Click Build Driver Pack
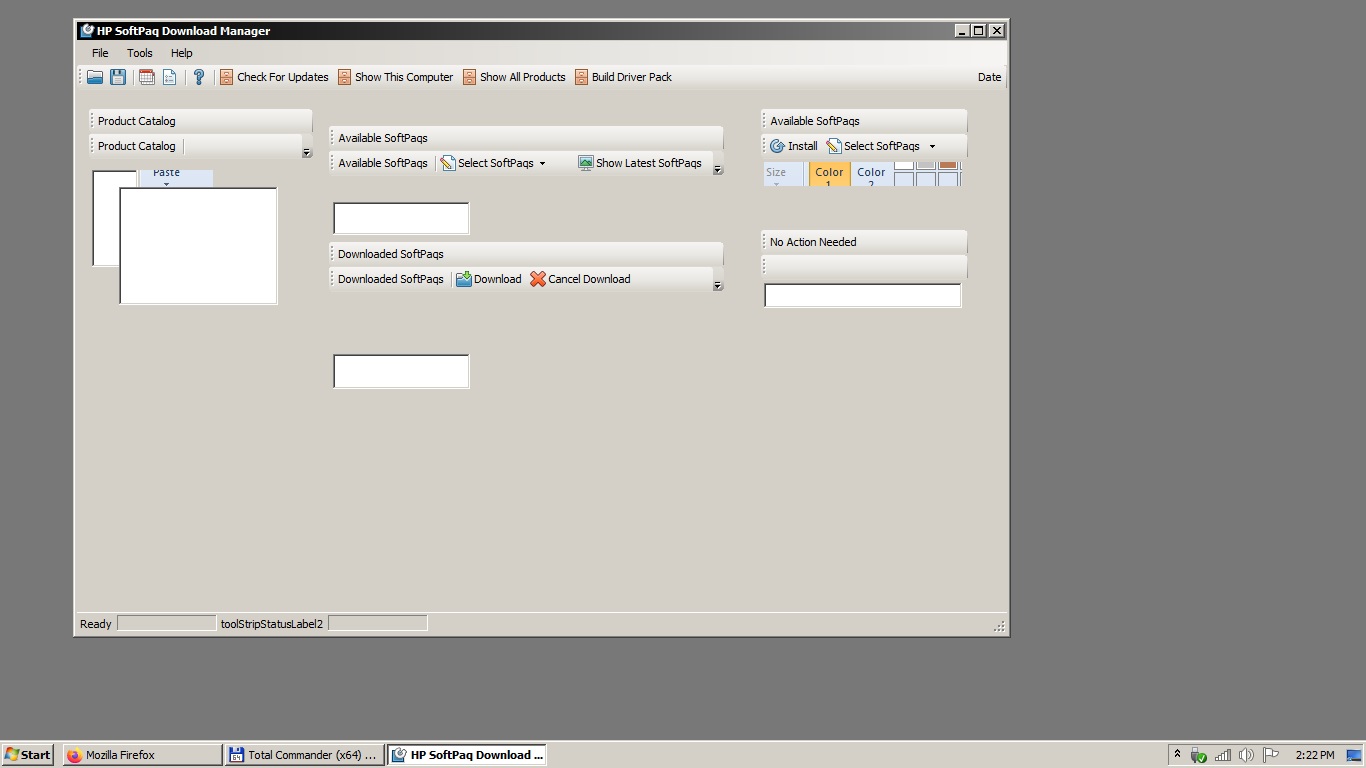 [x=631, y=77]
